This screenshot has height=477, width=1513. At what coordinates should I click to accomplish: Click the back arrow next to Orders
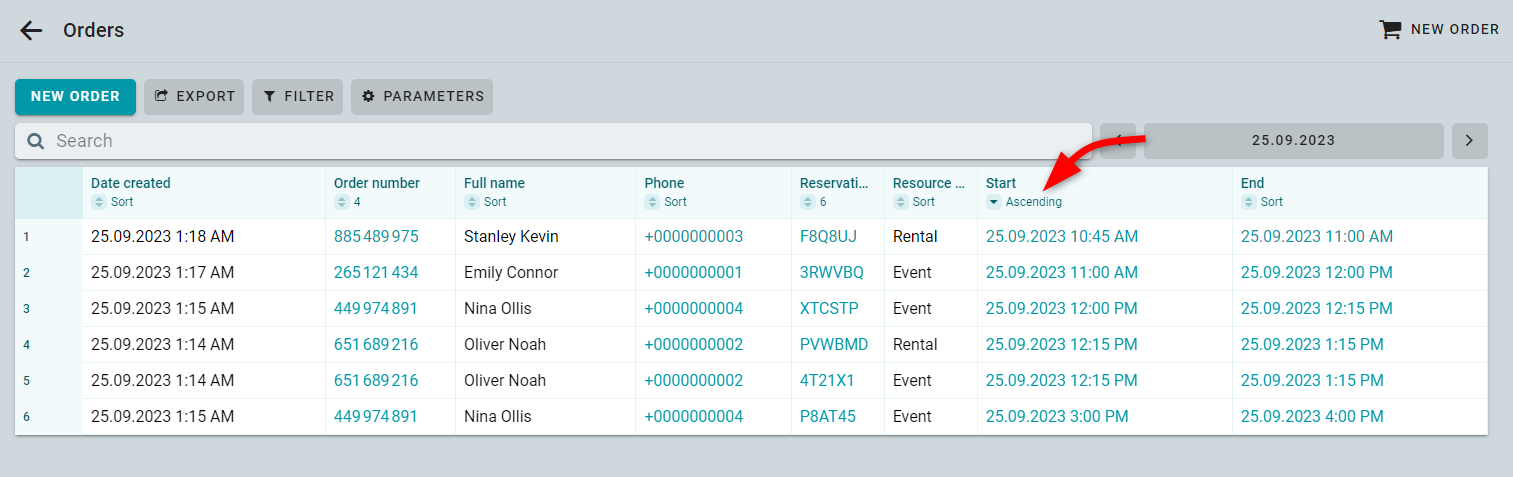(x=31, y=30)
